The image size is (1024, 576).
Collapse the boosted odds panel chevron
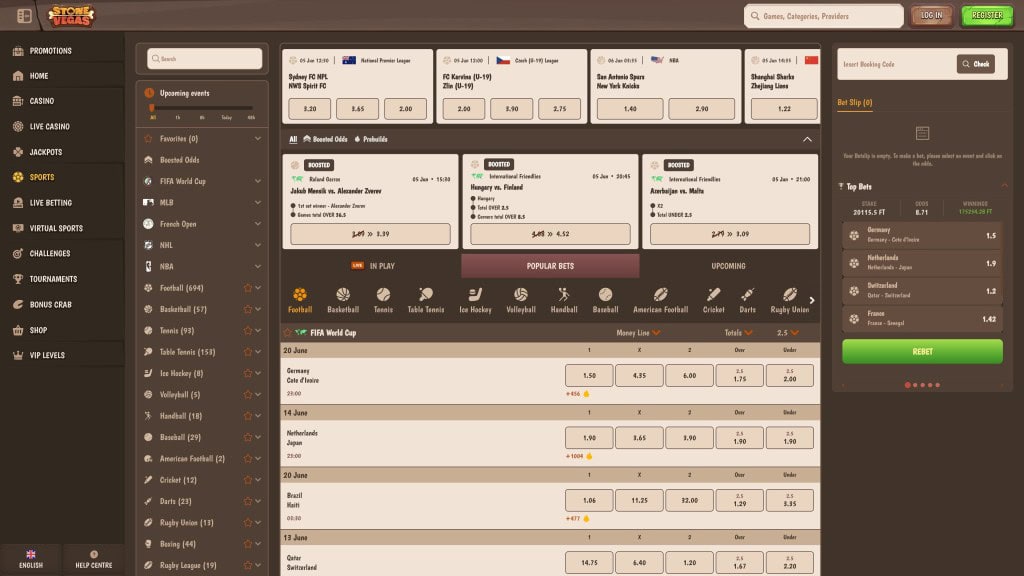click(807, 139)
